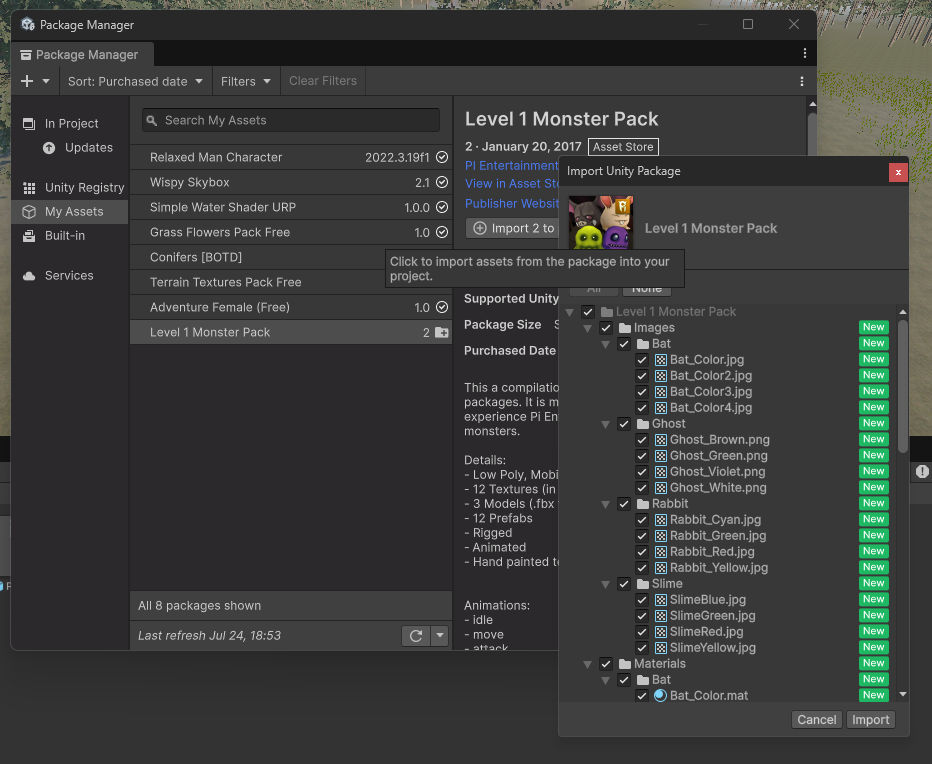
Task: Click the Cancel button
Action: coord(816,719)
